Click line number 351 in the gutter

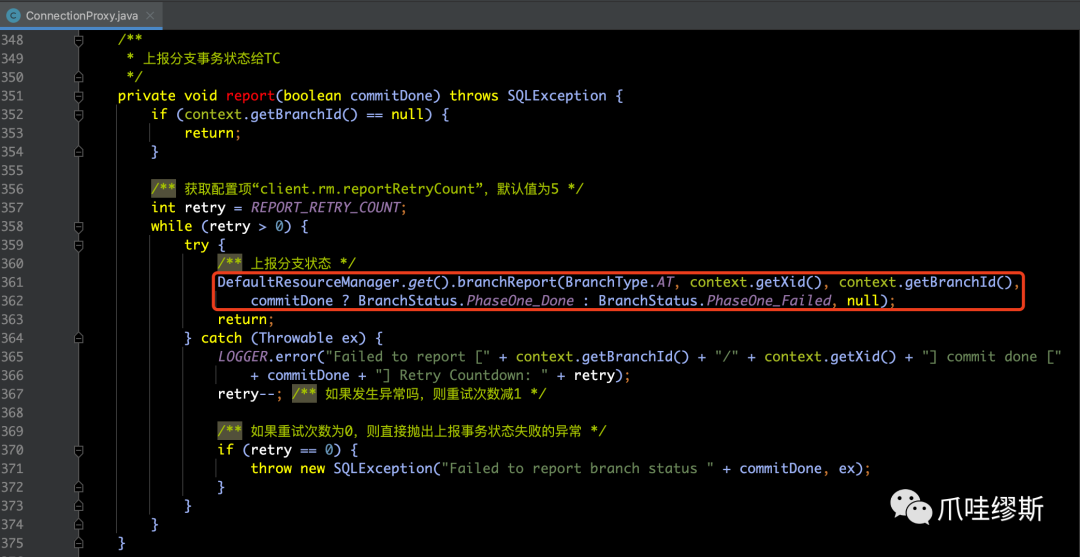[x=12, y=96]
